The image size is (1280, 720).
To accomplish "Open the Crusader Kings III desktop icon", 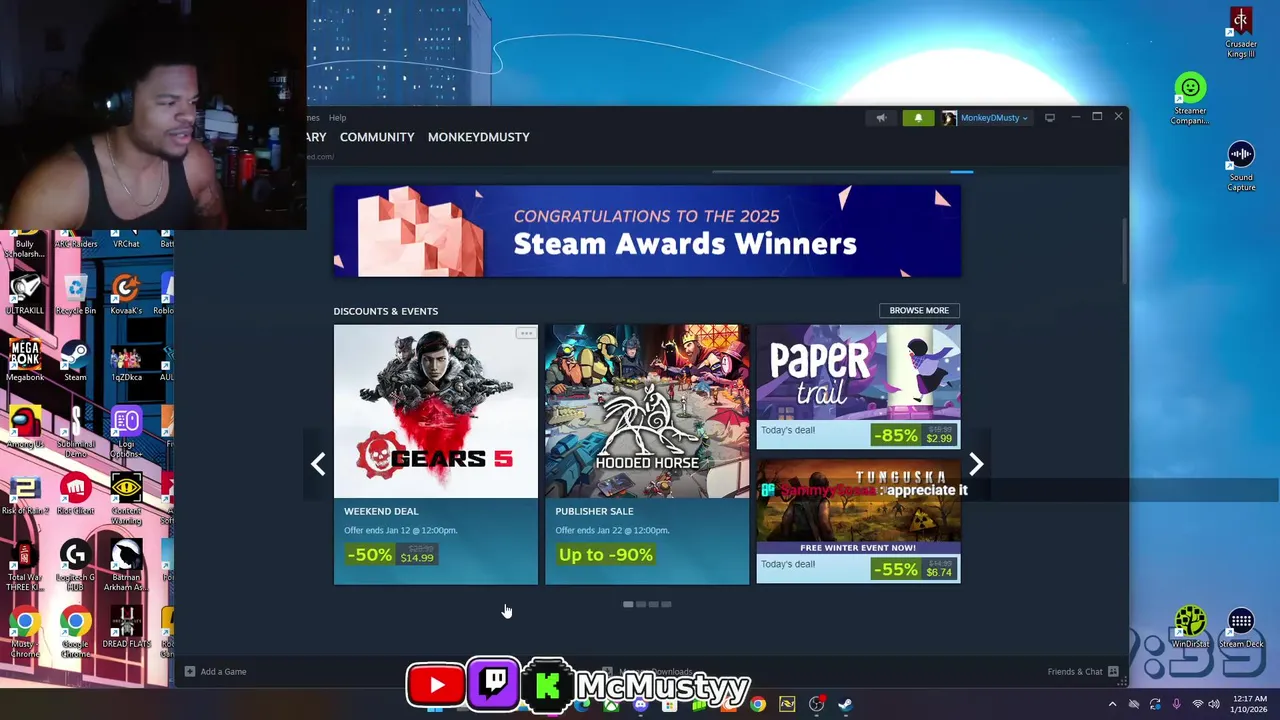I will (x=1241, y=32).
